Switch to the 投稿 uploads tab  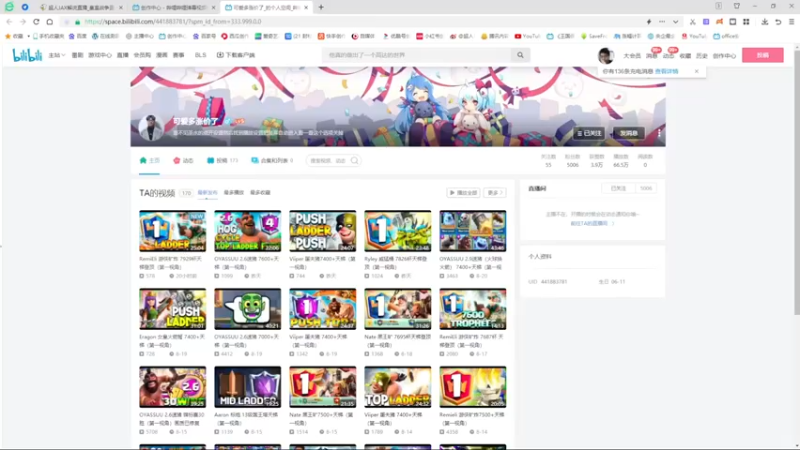(222, 161)
